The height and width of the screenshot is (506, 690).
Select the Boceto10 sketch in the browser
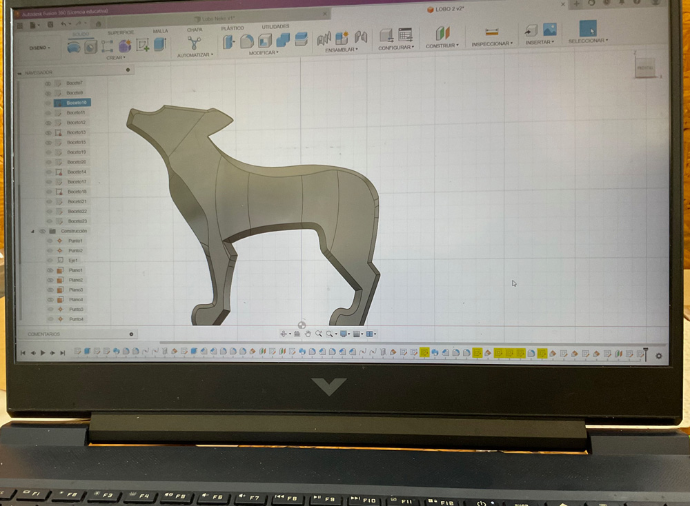pyautogui.click(x=72, y=103)
